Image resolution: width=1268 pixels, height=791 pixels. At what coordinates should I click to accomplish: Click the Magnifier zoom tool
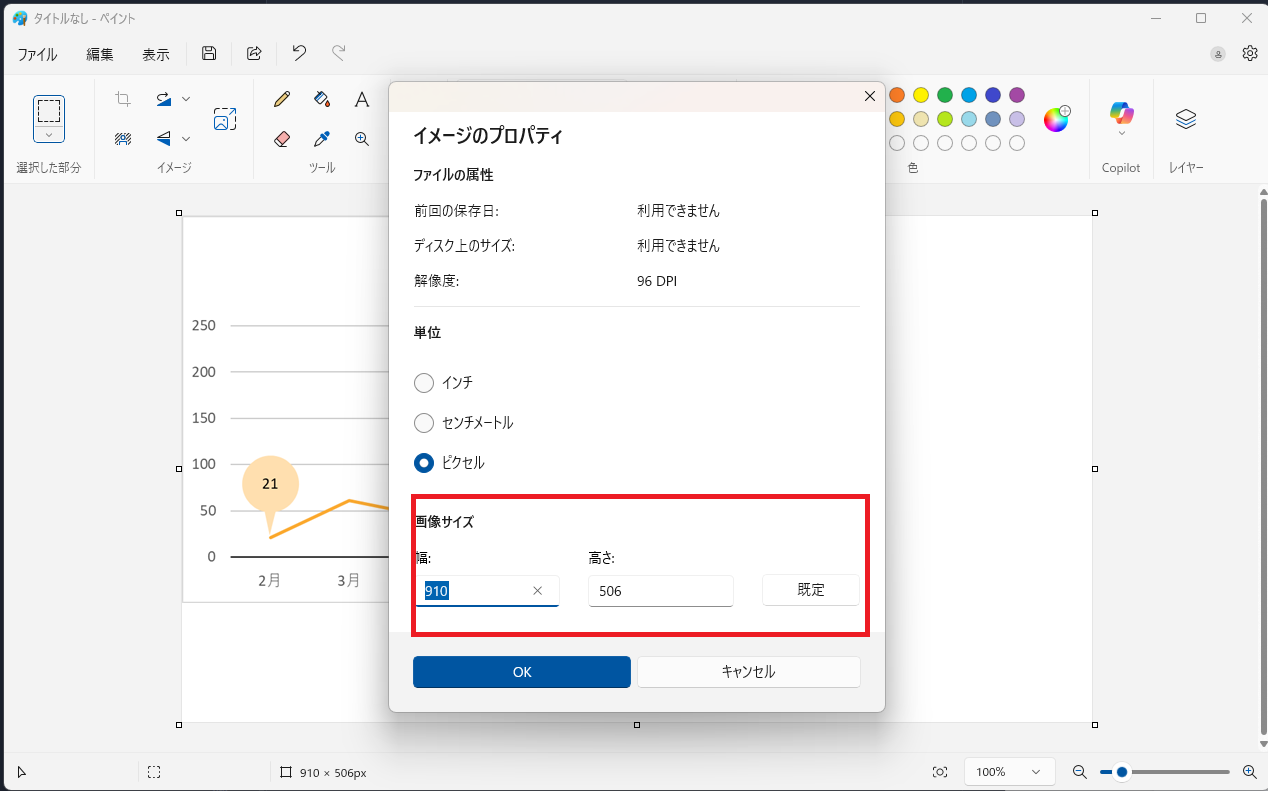point(362,139)
